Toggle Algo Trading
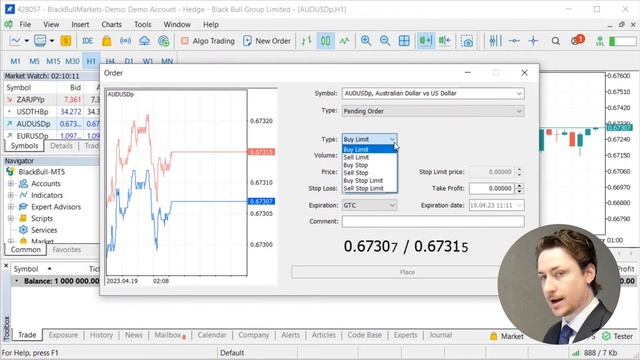The height and width of the screenshot is (360, 640). 208,41
